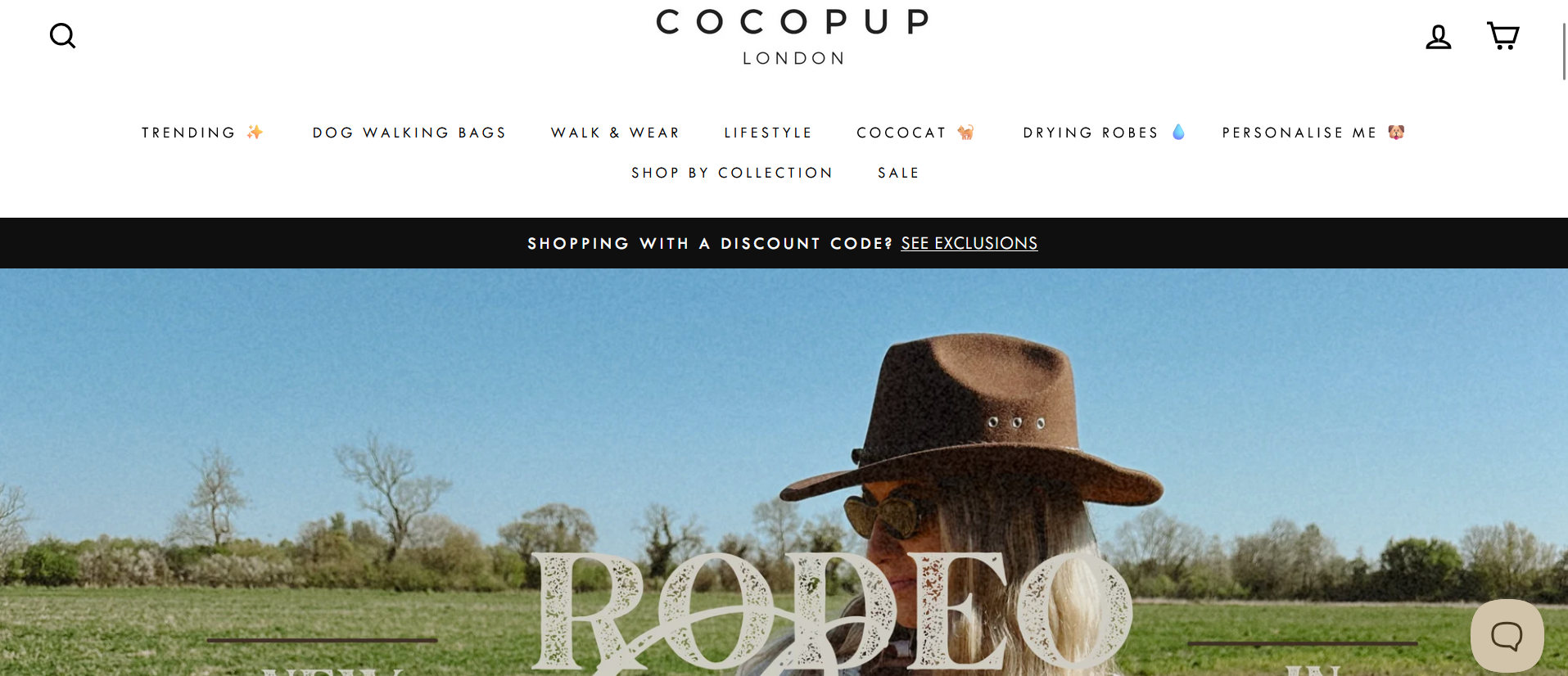The width and height of the screenshot is (1568, 676).
Task: Click the dog emoji beside Personalise Me
Action: coord(1397,133)
